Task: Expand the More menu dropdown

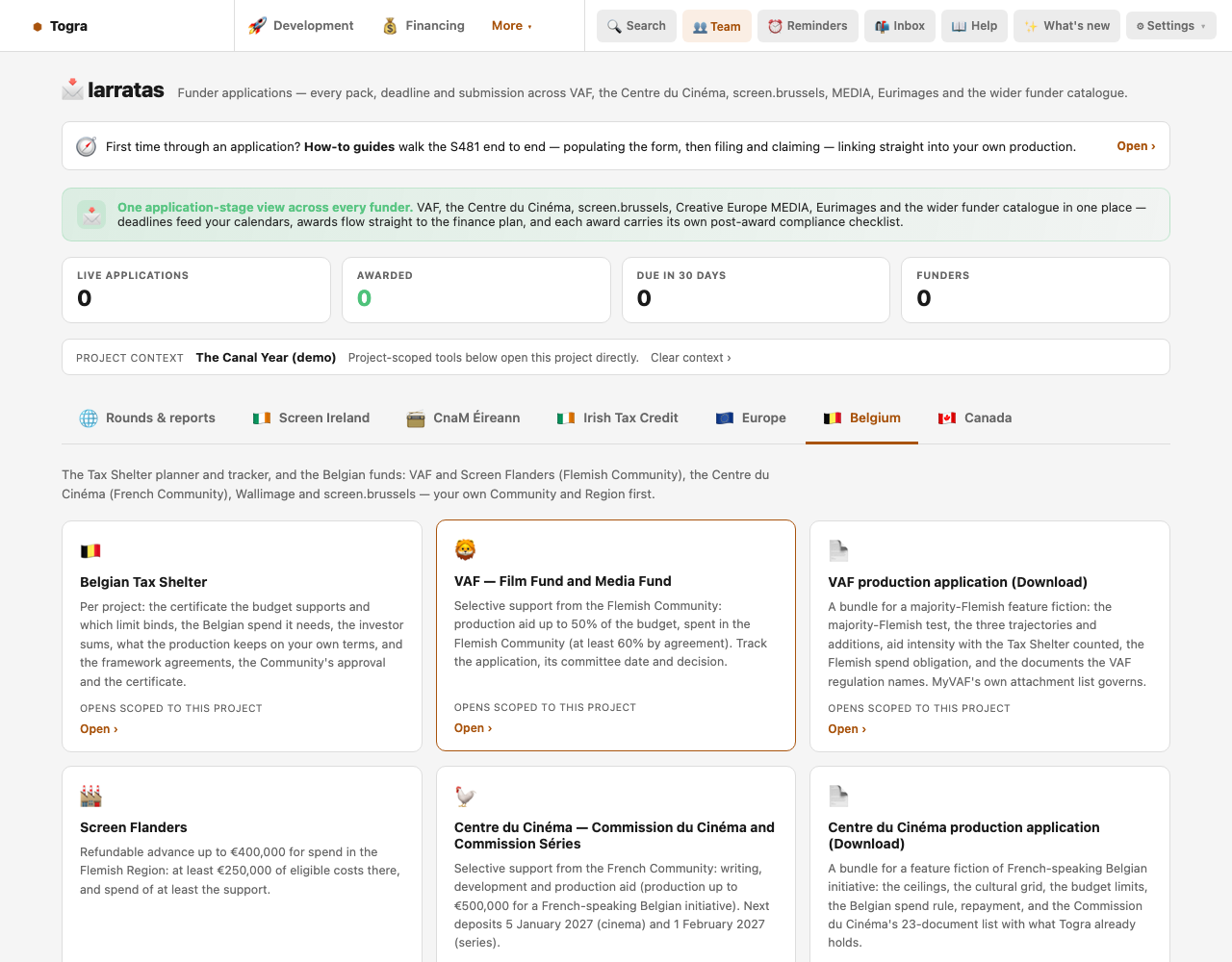Action: 512,26
